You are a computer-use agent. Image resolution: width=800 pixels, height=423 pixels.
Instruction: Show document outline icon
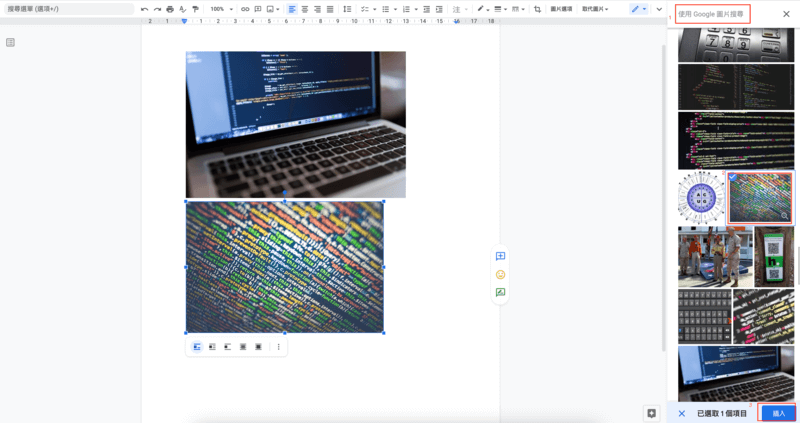pyautogui.click(x=10, y=42)
